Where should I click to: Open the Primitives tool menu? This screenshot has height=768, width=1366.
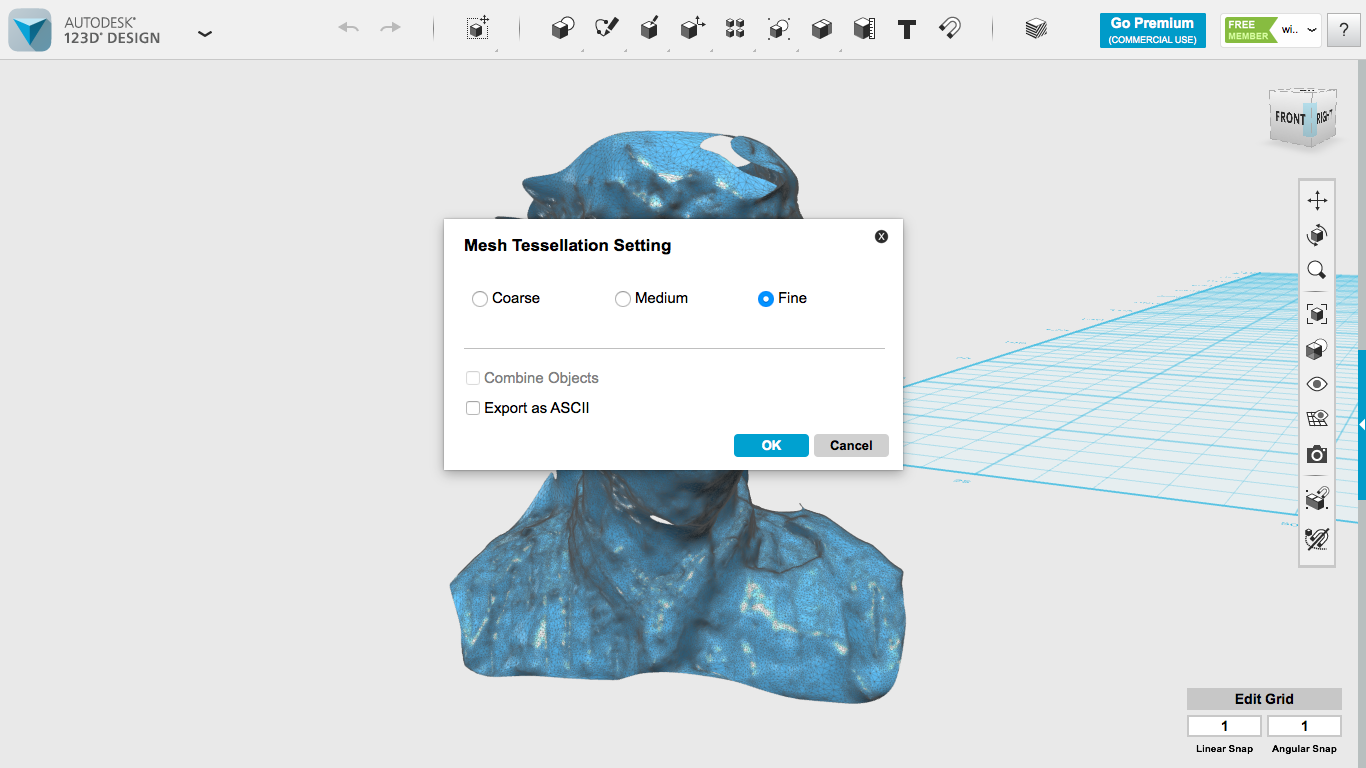click(x=563, y=29)
